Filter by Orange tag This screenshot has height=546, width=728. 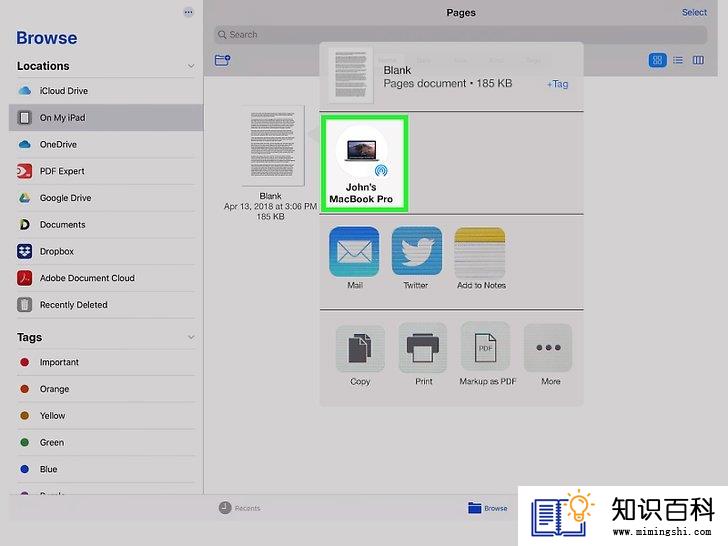pyautogui.click(x=106, y=389)
